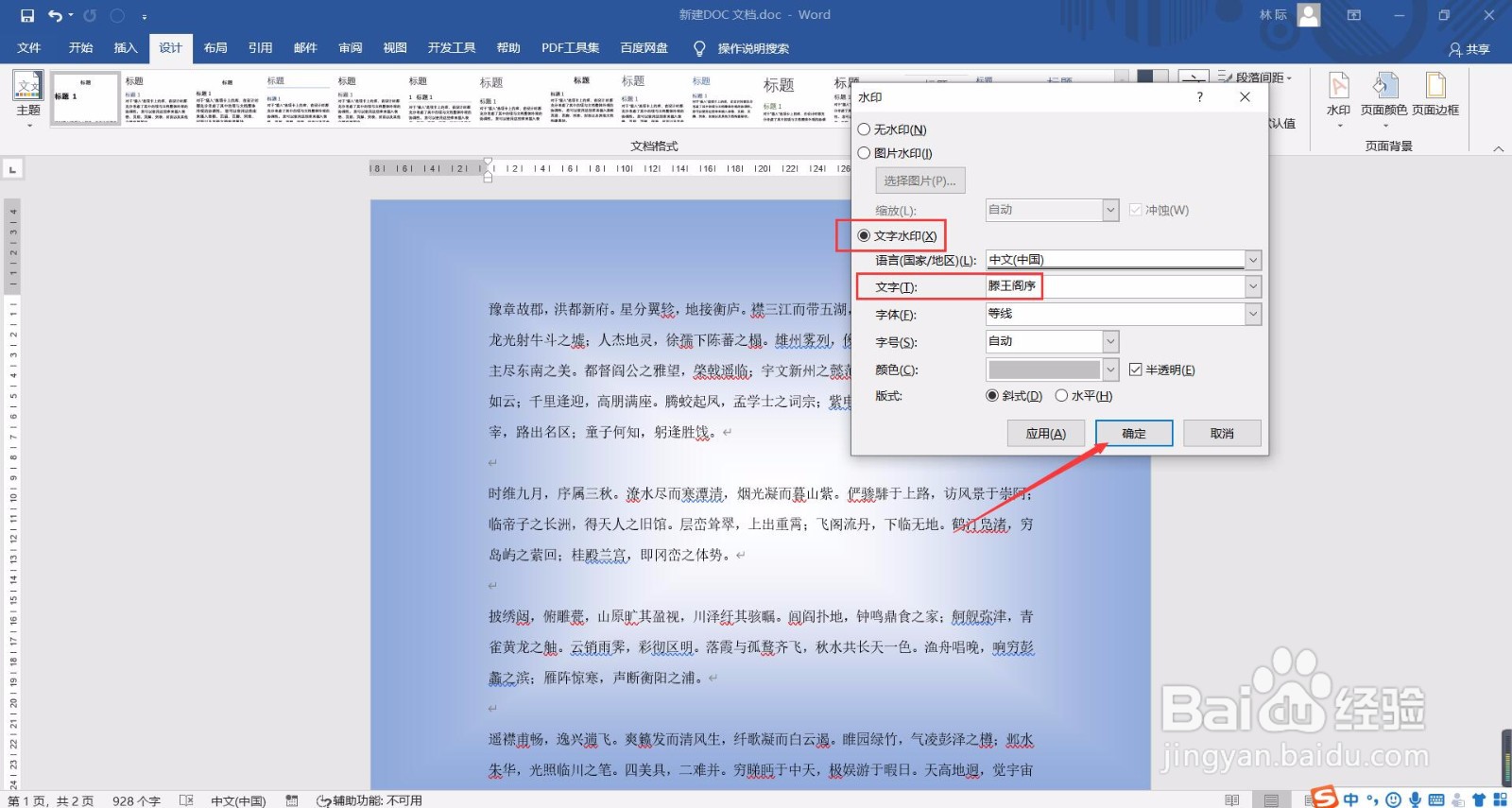This screenshot has width=1512, height=808.
Task: Click the 确定 OK button
Action: 1134,433
